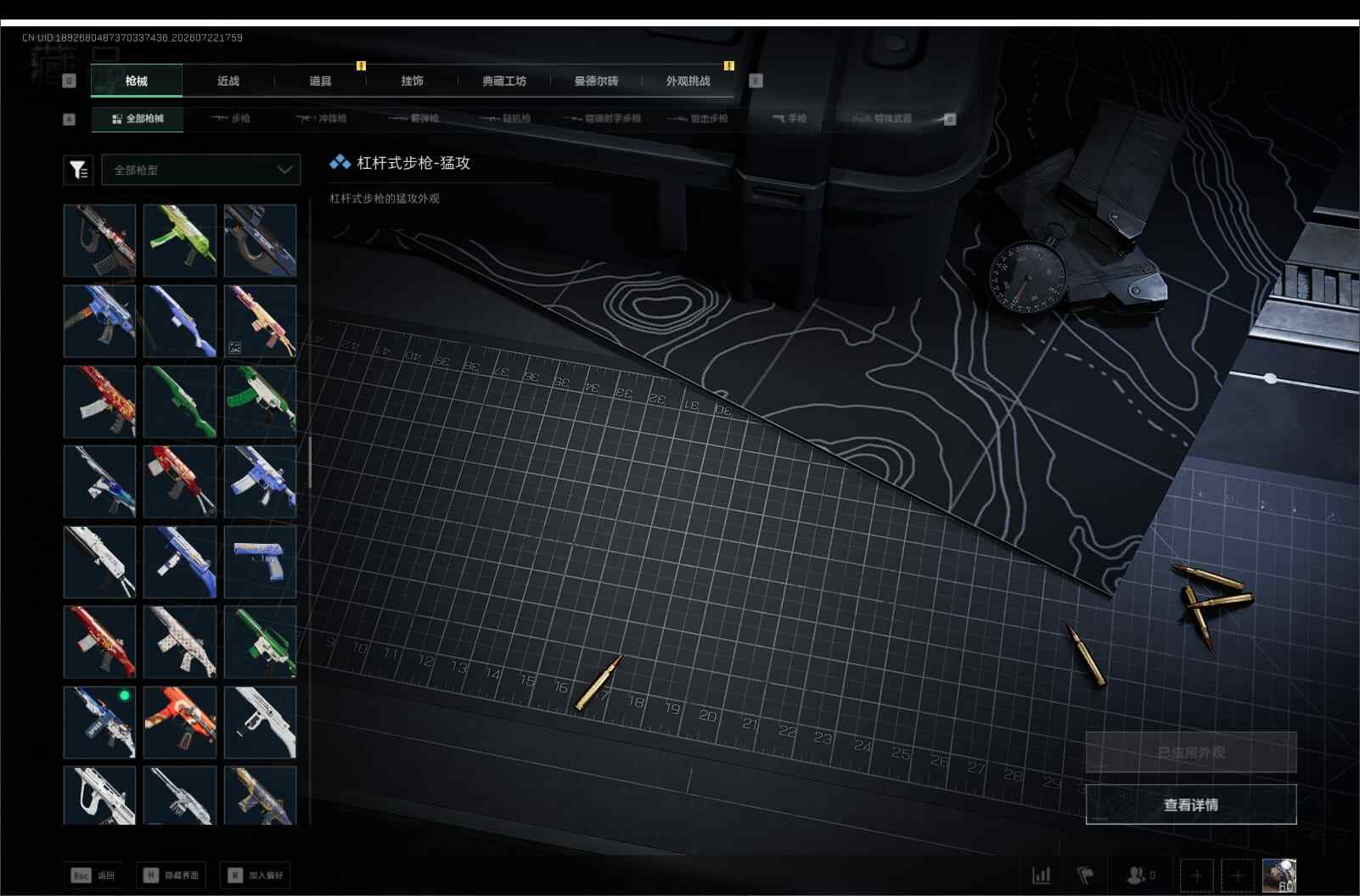
Task: Open the weapon filter icon
Action: click(x=78, y=171)
